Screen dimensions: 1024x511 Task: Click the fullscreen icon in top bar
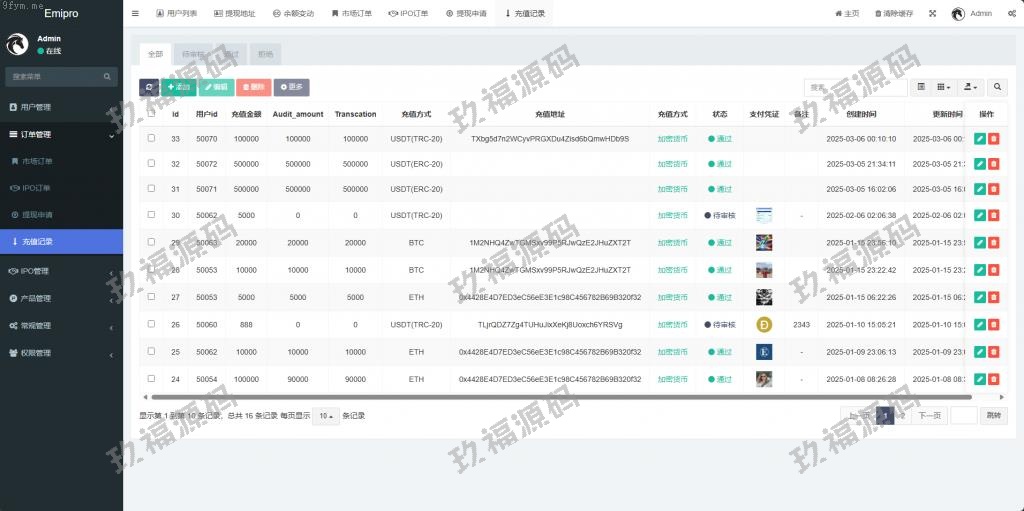tap(933, 14)
